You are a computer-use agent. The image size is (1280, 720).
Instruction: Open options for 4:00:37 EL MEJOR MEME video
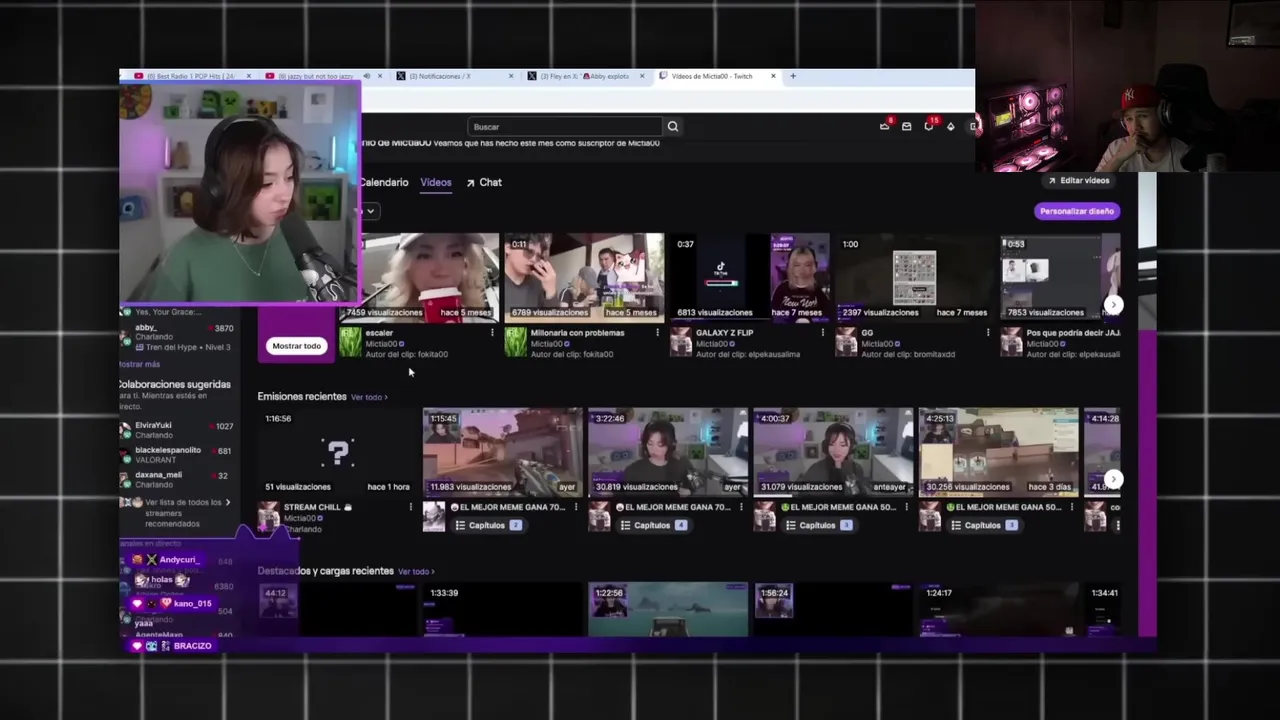tap(906, 507)
